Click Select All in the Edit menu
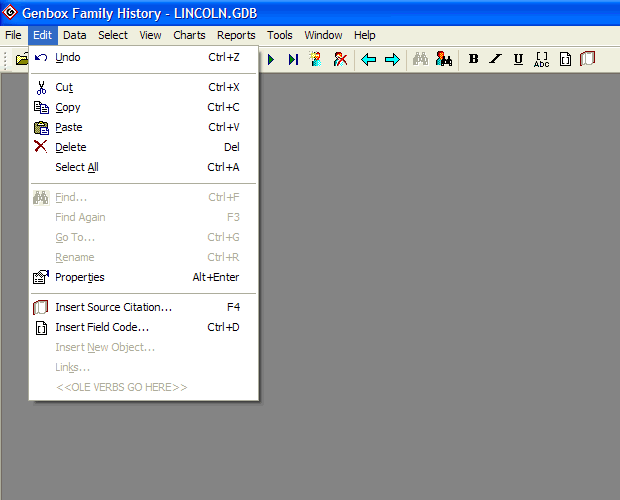Screen dimensions: 620x500 (x=77, y=167)
